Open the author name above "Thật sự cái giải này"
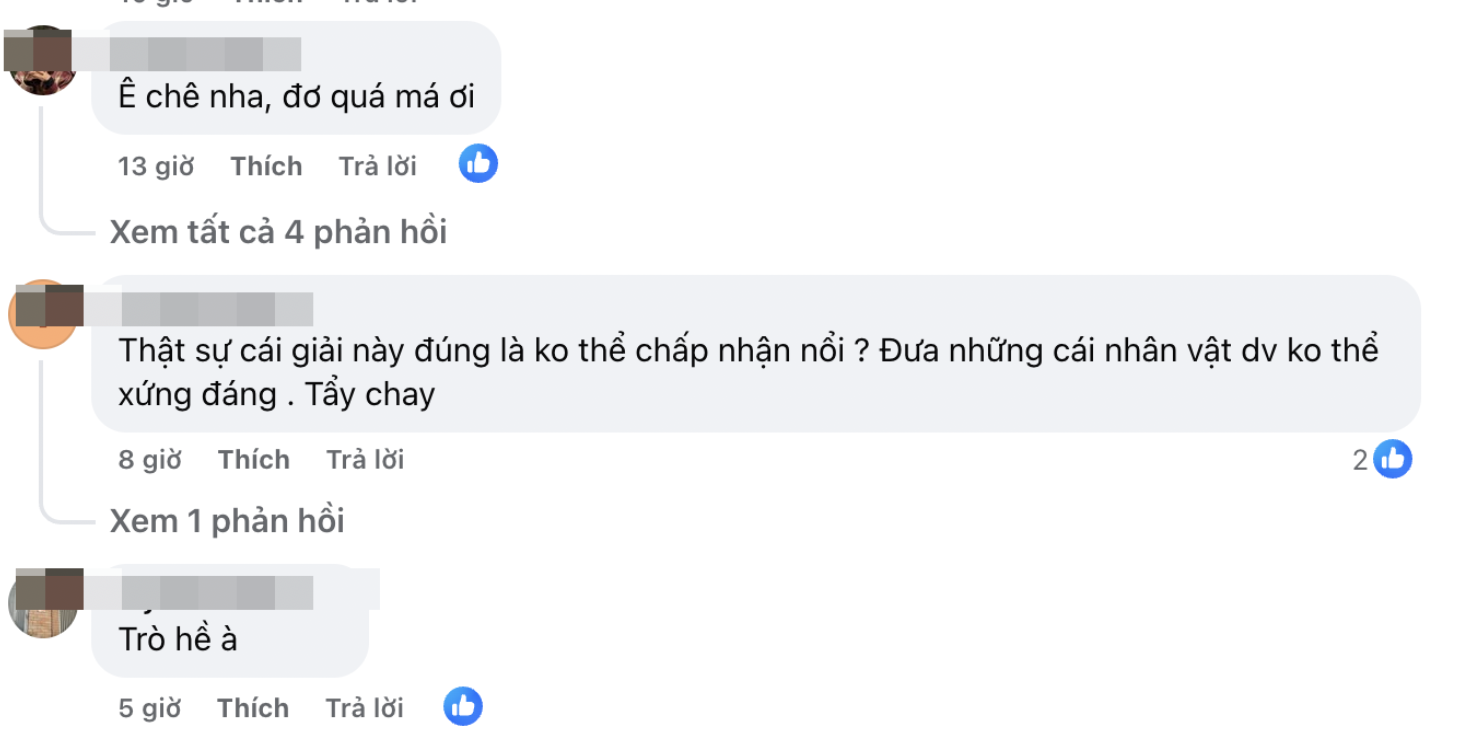 217,309
